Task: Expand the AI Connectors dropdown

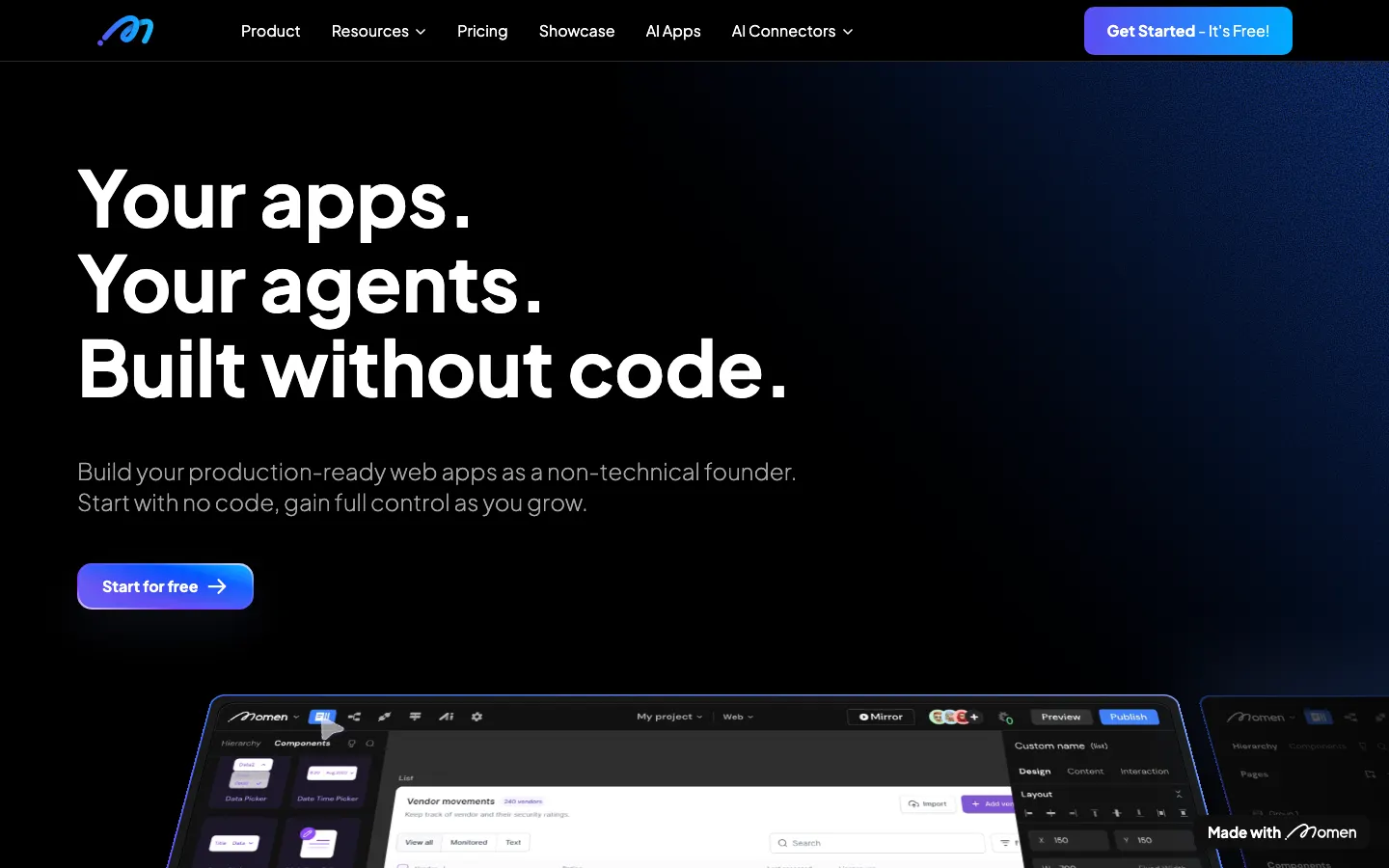Action: pyautogui.click(x=792, y=32)
